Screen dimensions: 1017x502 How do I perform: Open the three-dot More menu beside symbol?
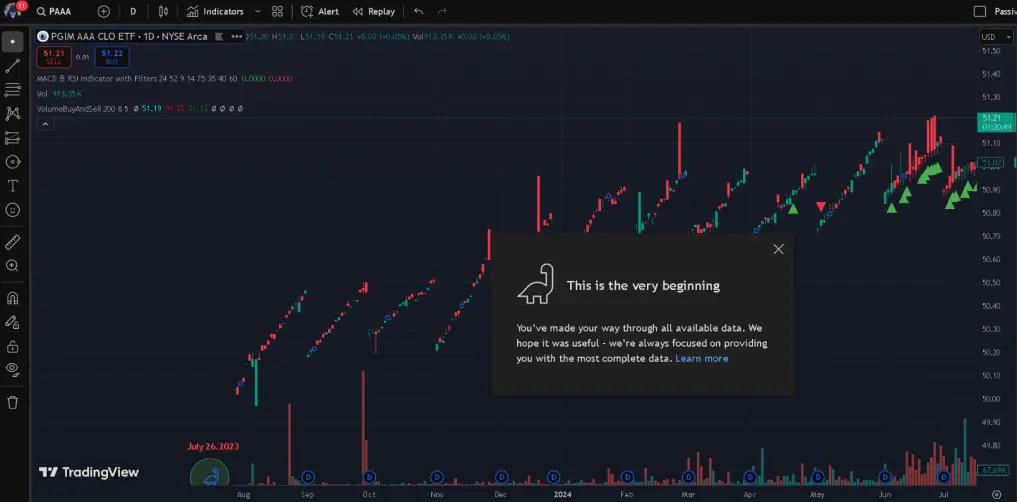(x=236, y=36)
